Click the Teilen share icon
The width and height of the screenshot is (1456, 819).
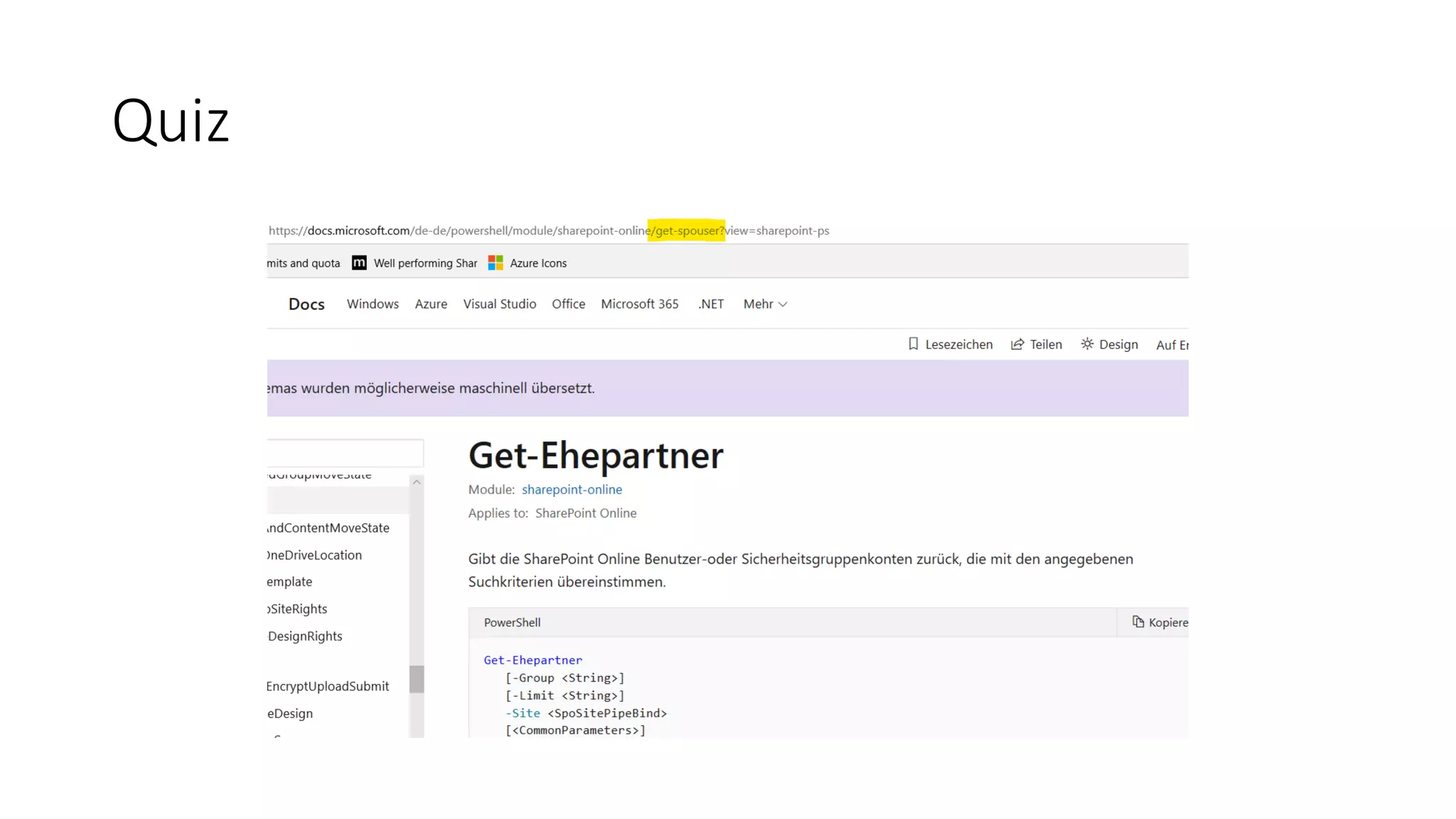click(x=1017, y=344)
